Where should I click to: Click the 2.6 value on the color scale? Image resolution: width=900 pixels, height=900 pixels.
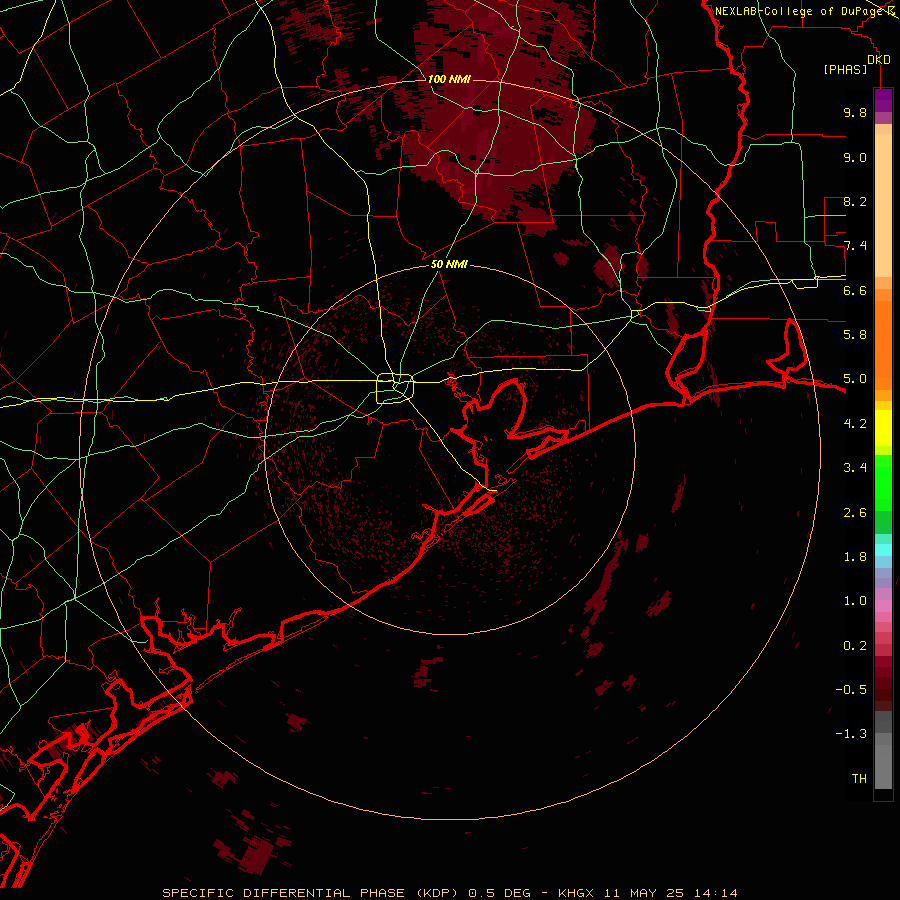click(855, 513)
